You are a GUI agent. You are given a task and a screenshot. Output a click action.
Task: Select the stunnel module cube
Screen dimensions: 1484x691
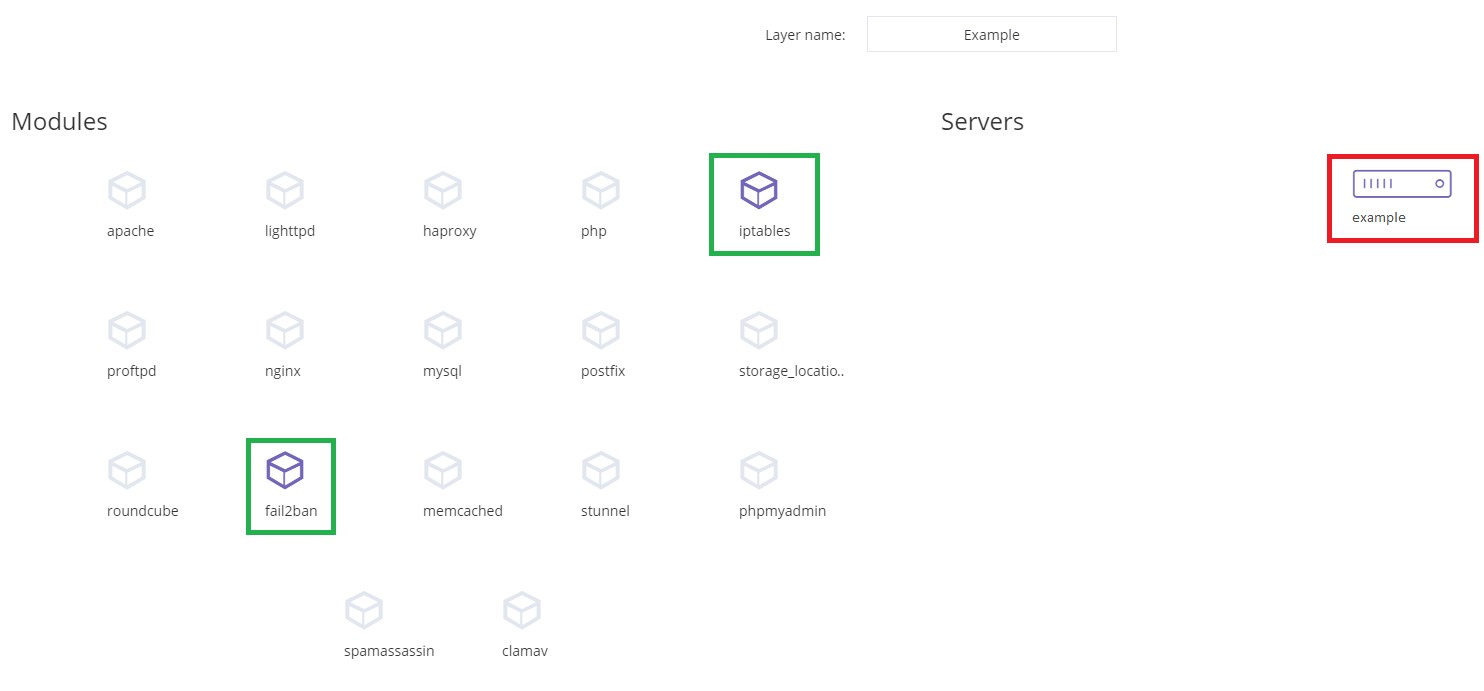coord(601,470)
